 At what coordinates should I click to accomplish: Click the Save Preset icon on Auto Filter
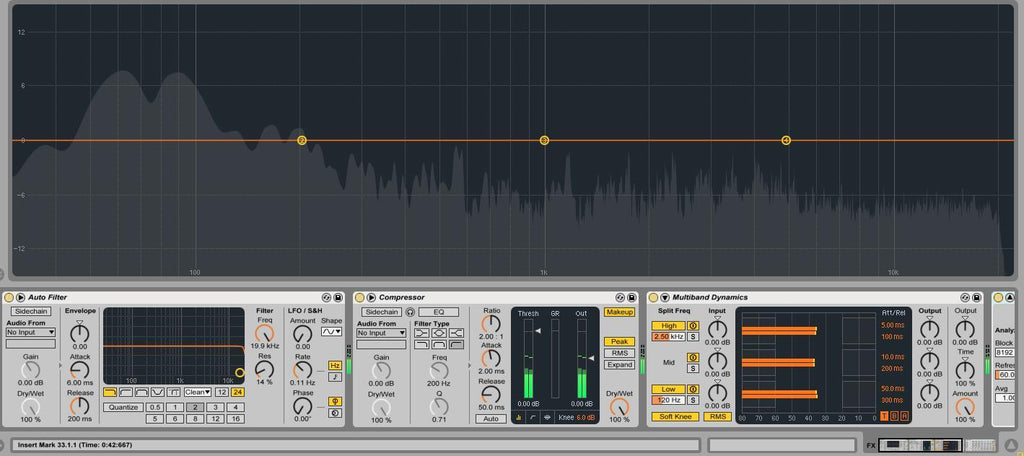pos(338,298)
